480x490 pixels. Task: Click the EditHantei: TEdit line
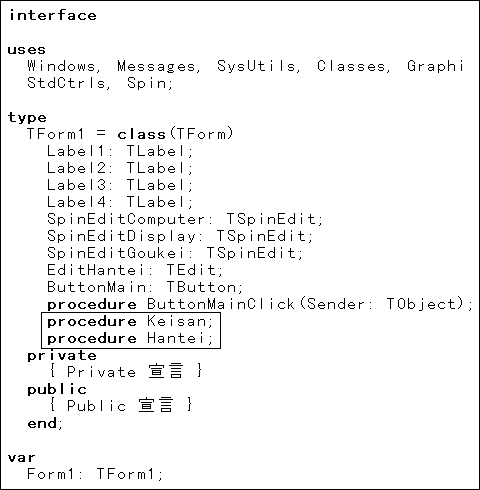pos(135,270)
